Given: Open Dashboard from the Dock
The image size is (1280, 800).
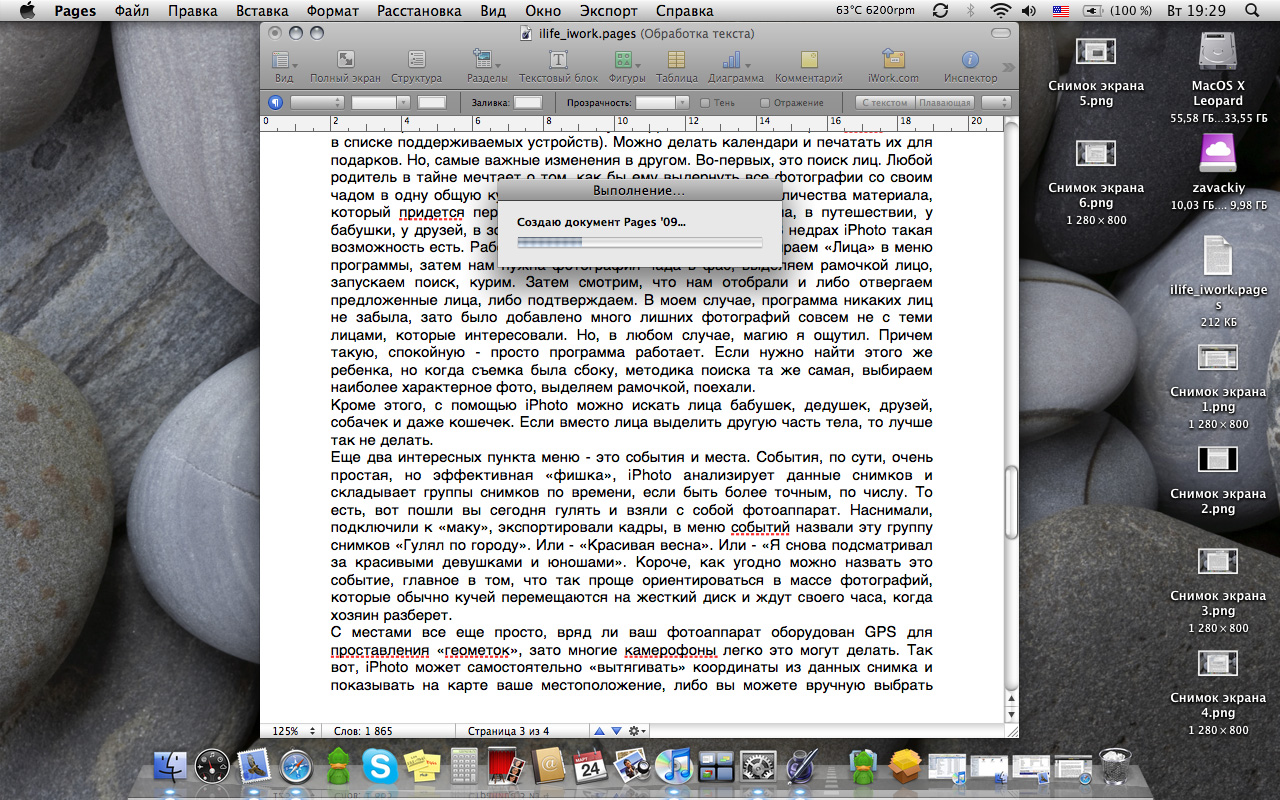Looking at the screenshot, I should (x=212, y=767).
